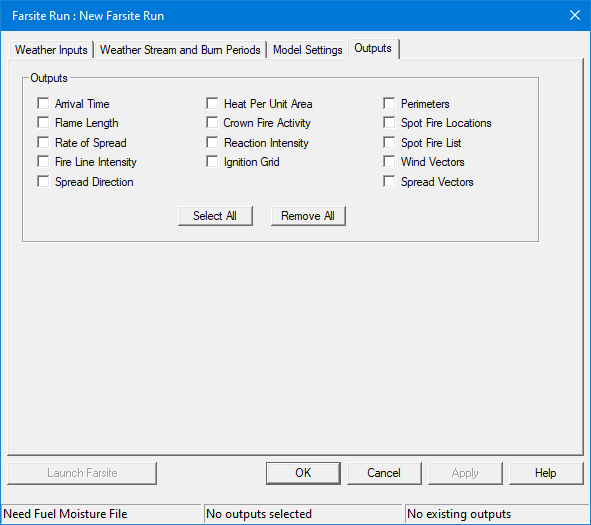
Task: Click 'No outputs selected' status text
Action: pyautogui.click(x=259, y=514)
